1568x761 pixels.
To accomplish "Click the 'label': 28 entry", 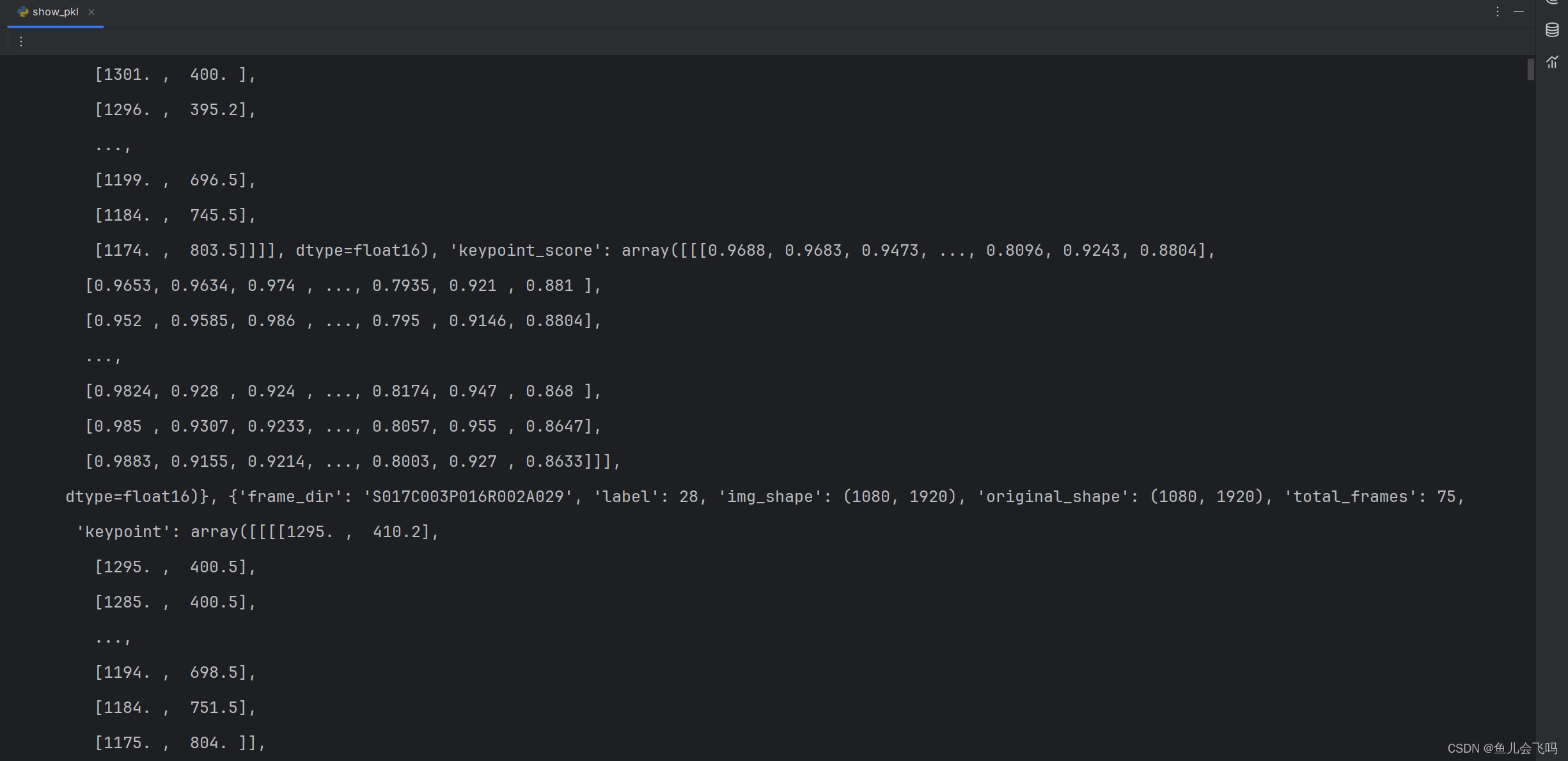I will pyautogui.click(x=646, y=497).
